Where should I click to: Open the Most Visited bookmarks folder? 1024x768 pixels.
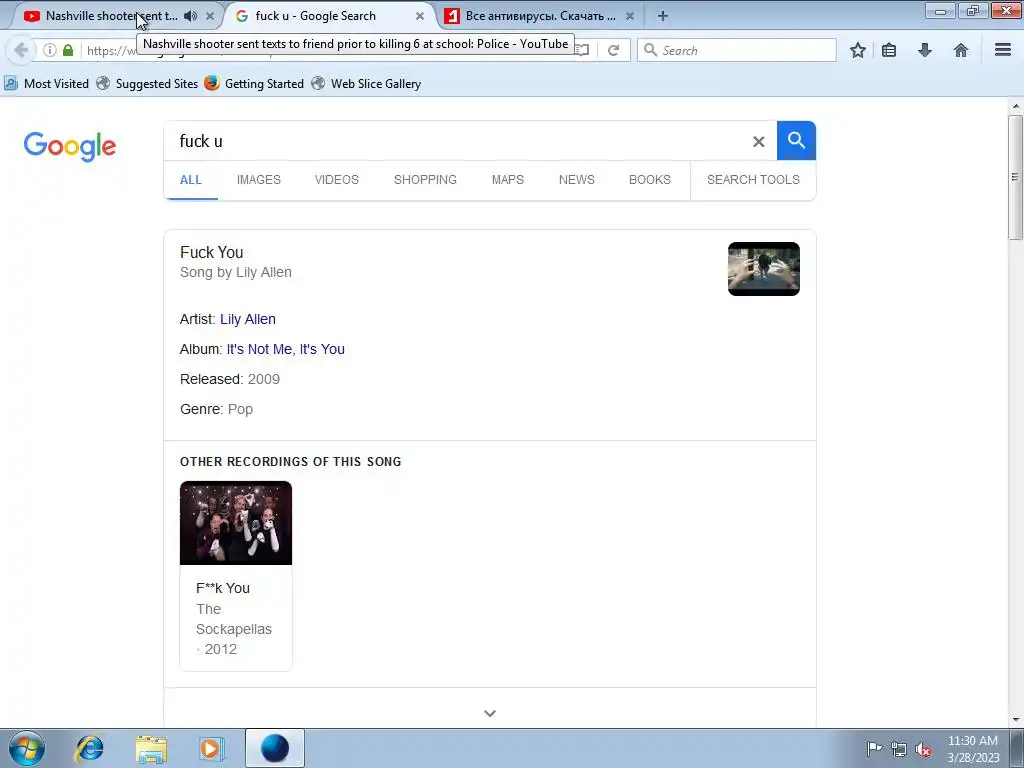coord(46,84)
